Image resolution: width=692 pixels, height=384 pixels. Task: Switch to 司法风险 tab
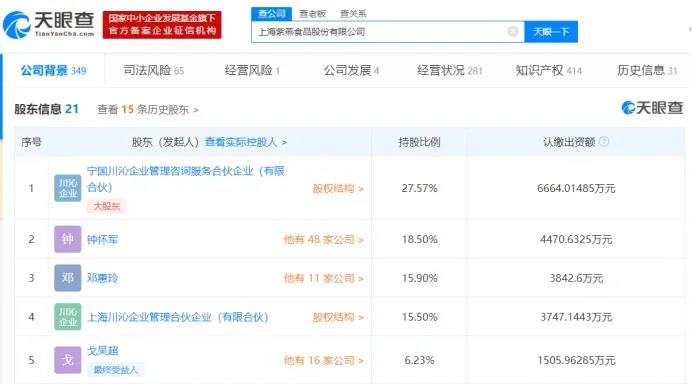point(154,70)
